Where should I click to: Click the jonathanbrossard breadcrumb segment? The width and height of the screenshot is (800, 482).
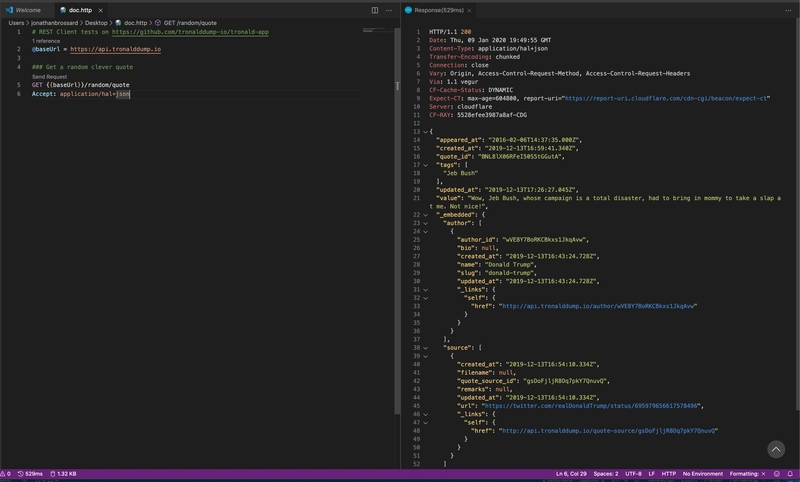[55, 23]
